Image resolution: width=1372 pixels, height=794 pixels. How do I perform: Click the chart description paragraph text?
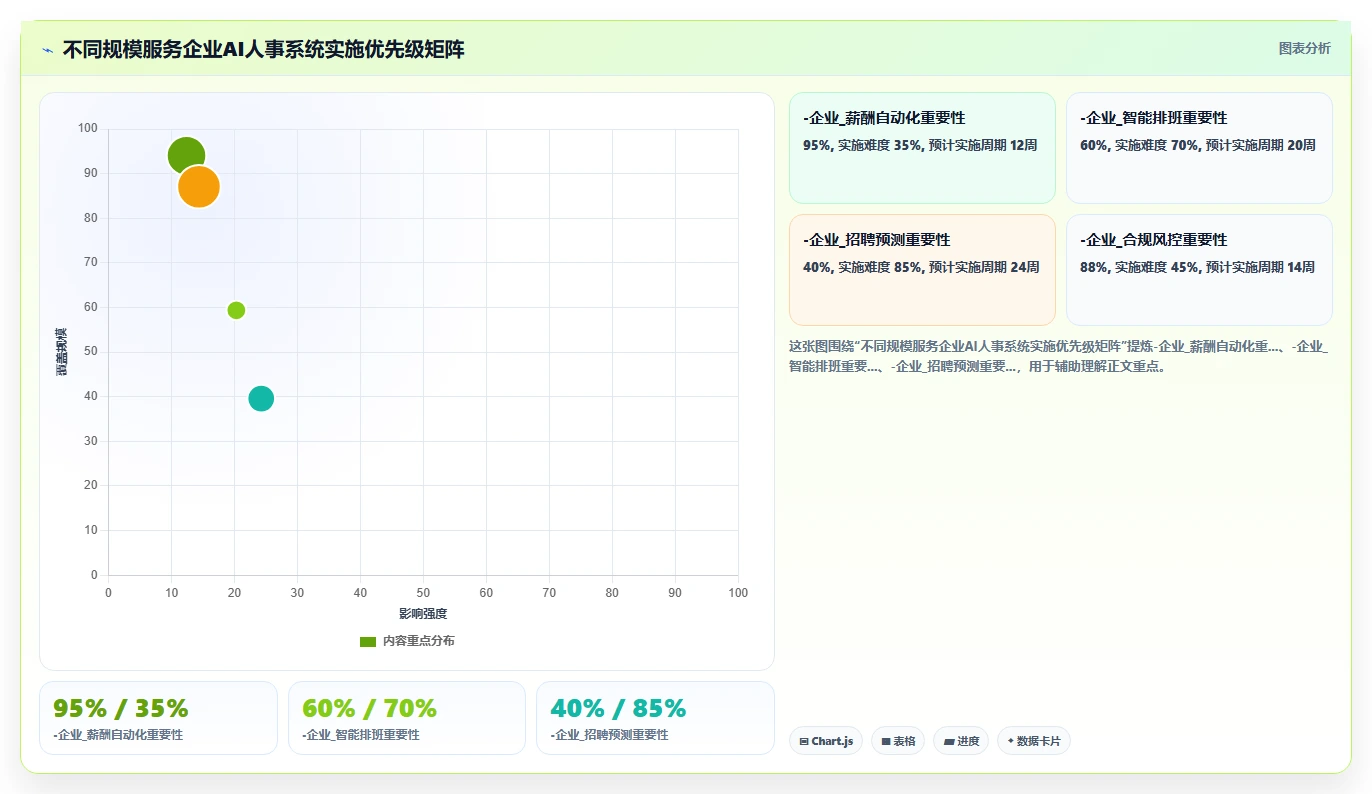1058,356
